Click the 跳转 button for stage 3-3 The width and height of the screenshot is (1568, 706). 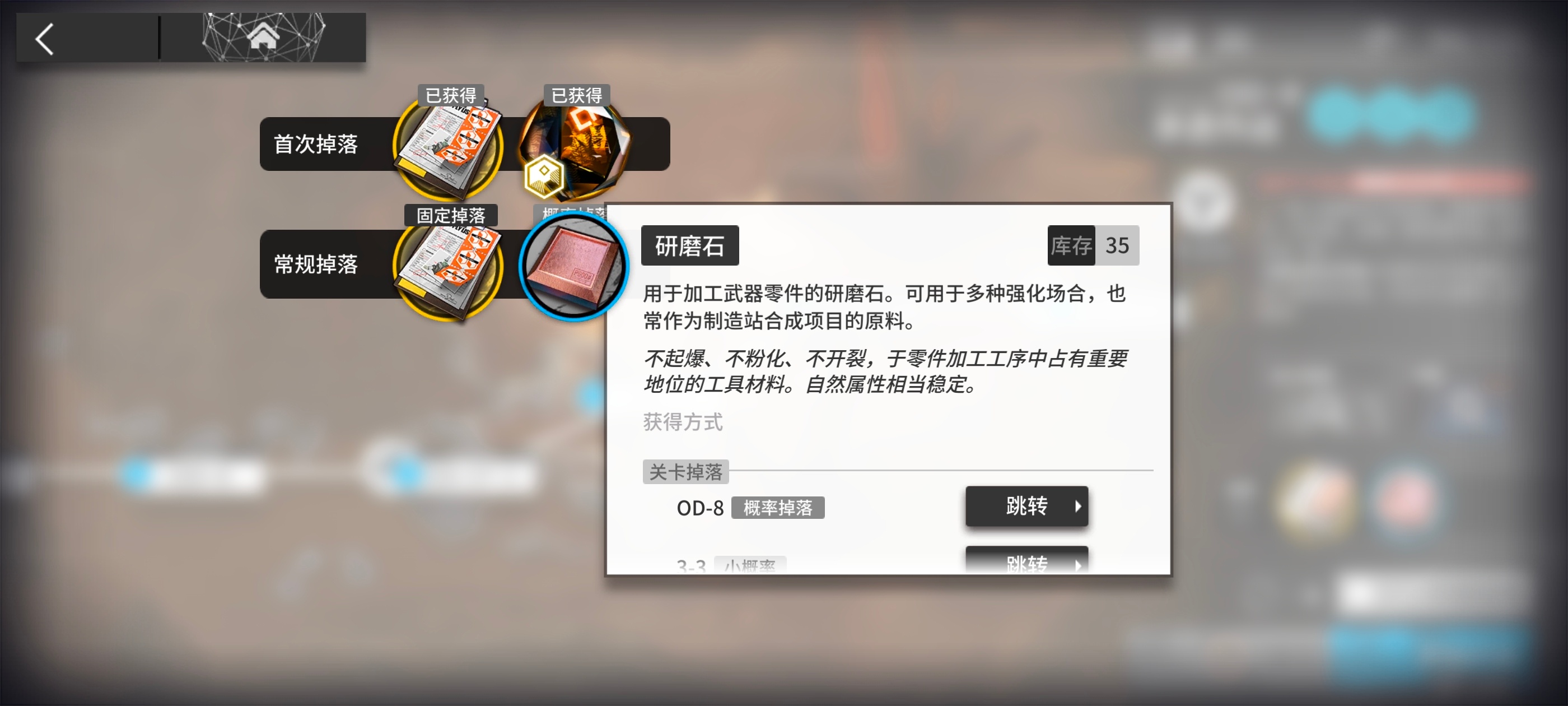pos(1026,560)
